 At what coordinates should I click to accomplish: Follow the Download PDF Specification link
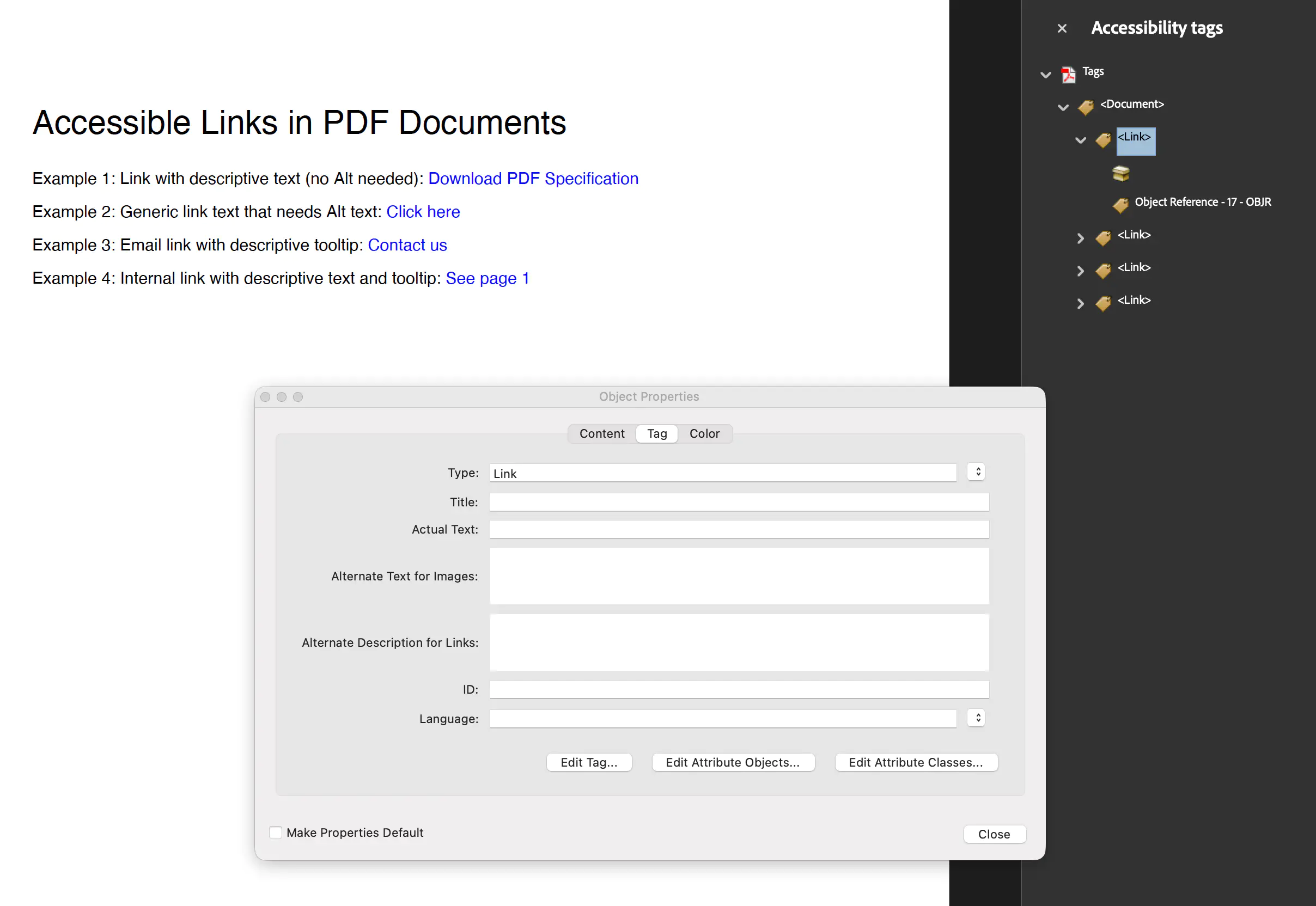533,179
